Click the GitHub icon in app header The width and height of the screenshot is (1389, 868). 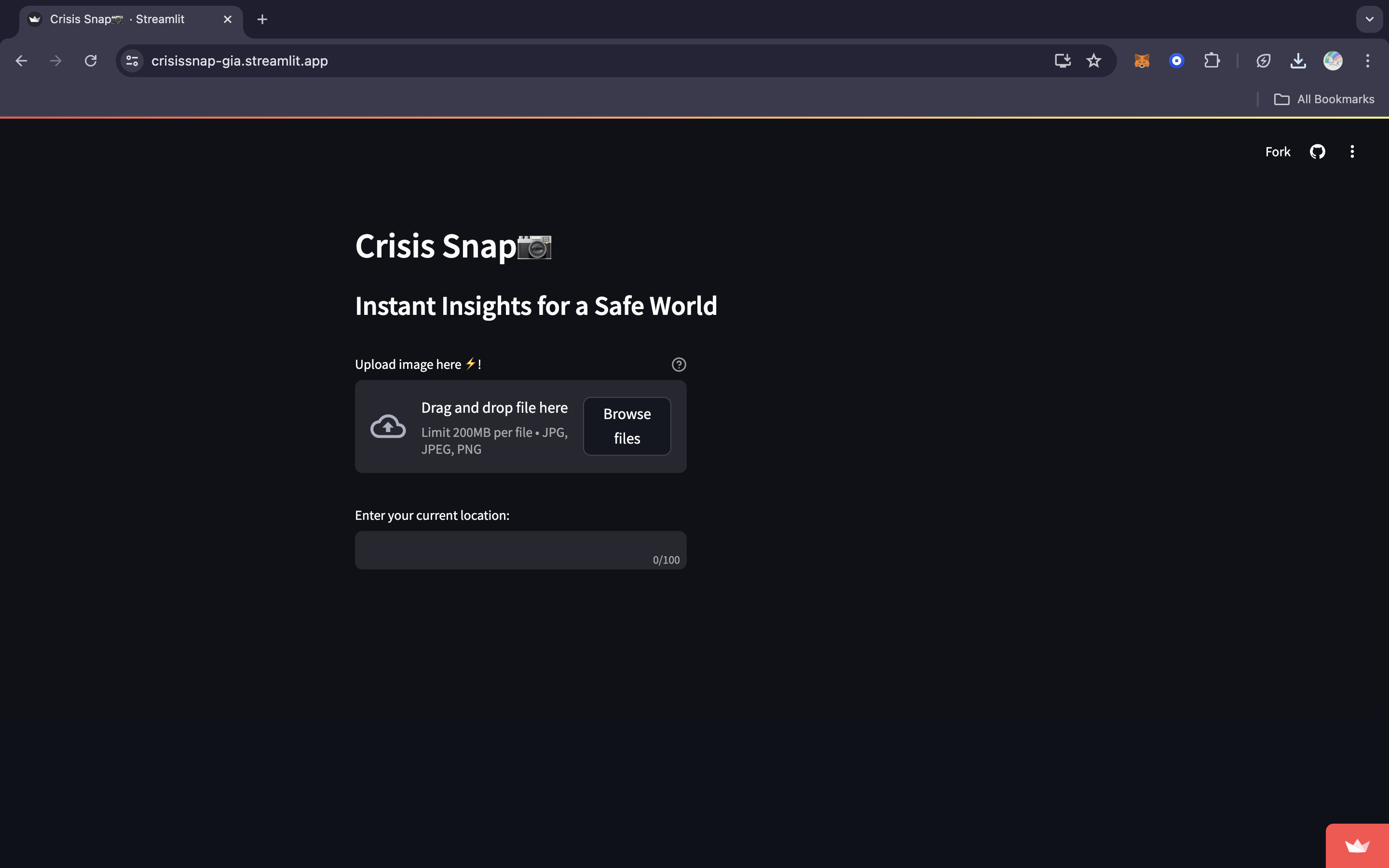pyautogui.click(x=1317, y=151)
